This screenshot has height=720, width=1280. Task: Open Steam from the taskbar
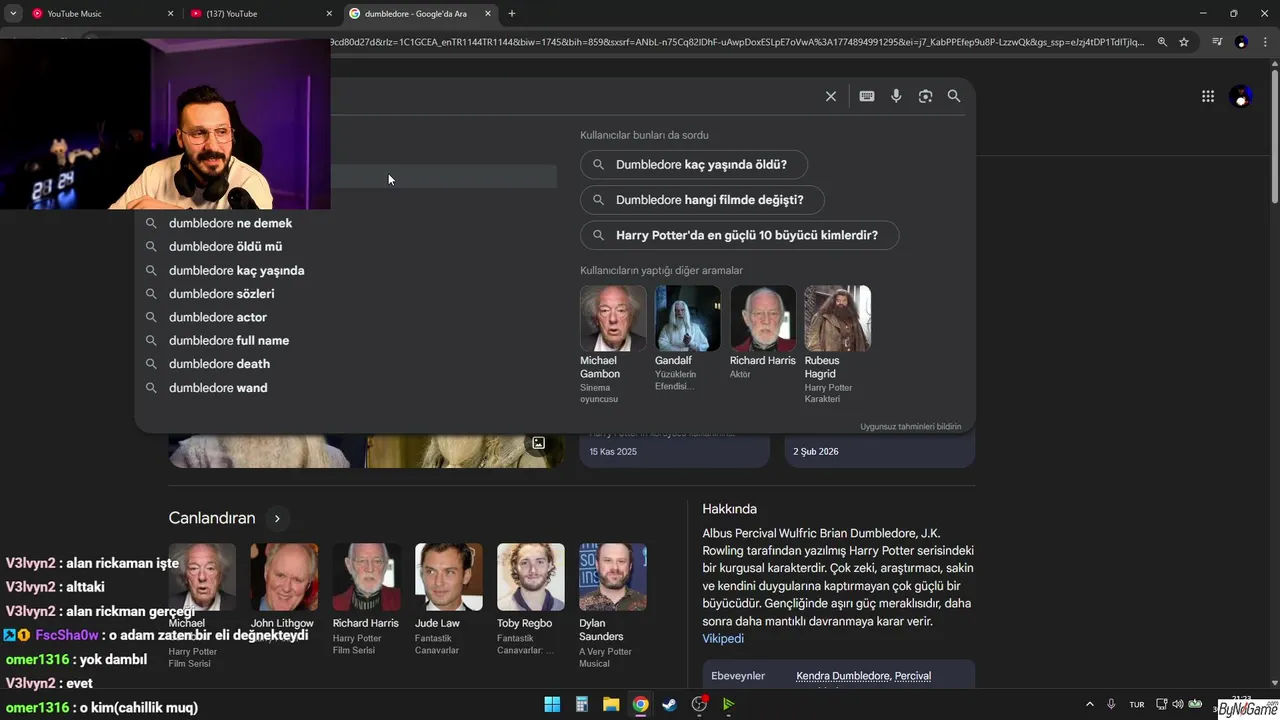670,704
